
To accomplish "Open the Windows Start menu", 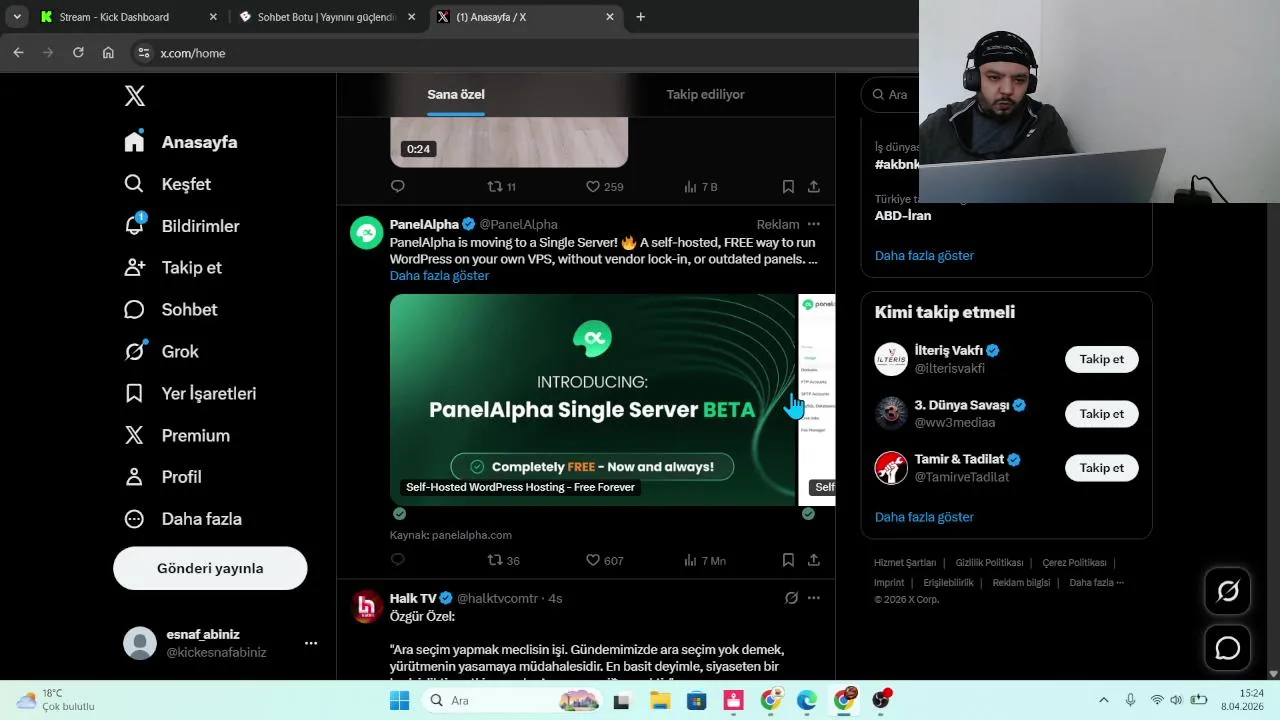I will click(399, 700).
